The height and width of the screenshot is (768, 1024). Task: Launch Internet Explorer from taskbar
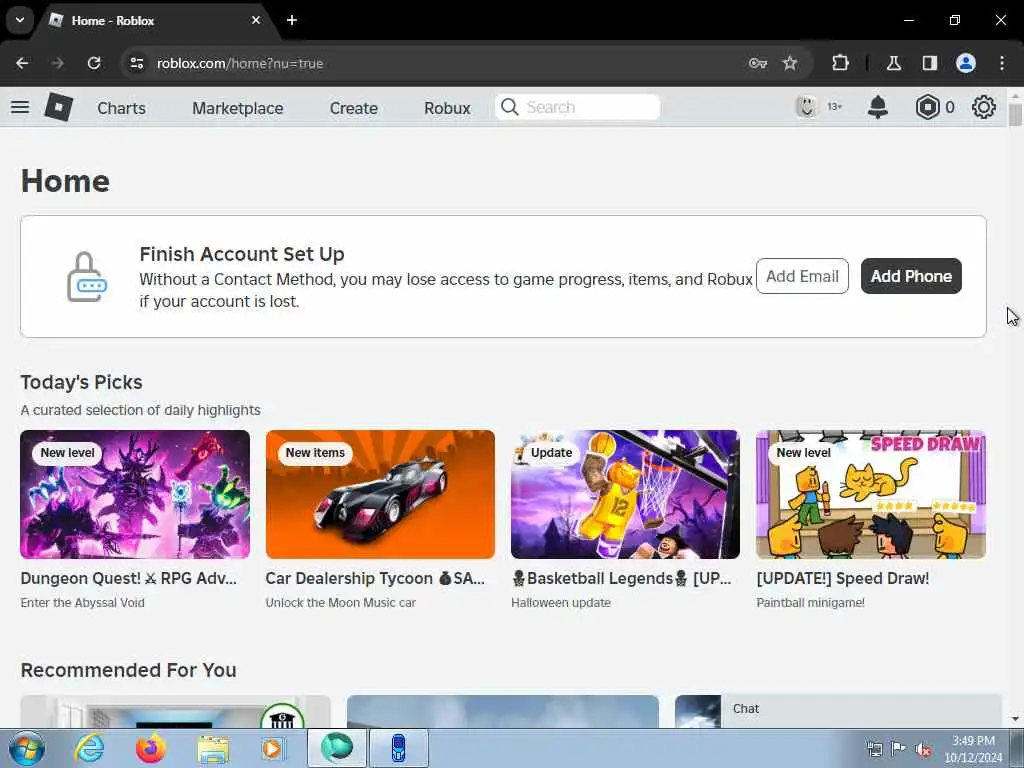pyautogui.click(x=89, y=748)
